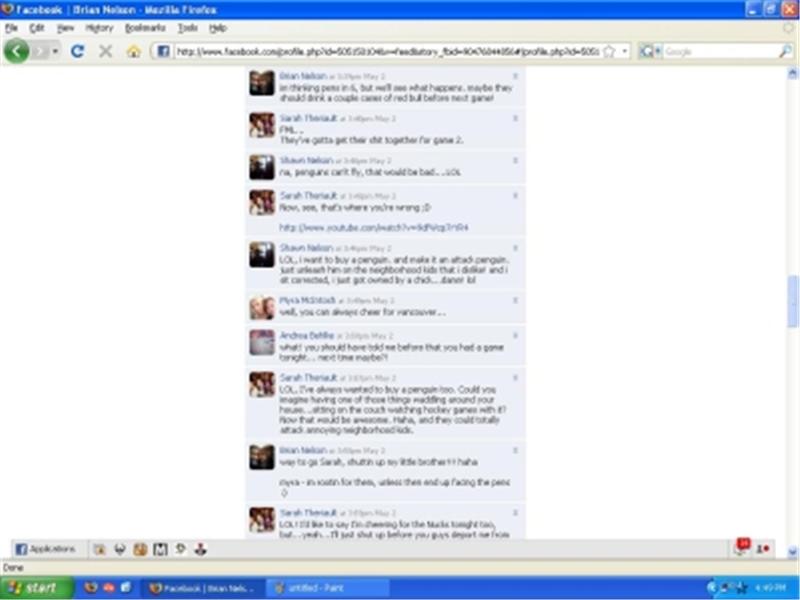Click the volume icon in the system tray

(x=714, y=586)
